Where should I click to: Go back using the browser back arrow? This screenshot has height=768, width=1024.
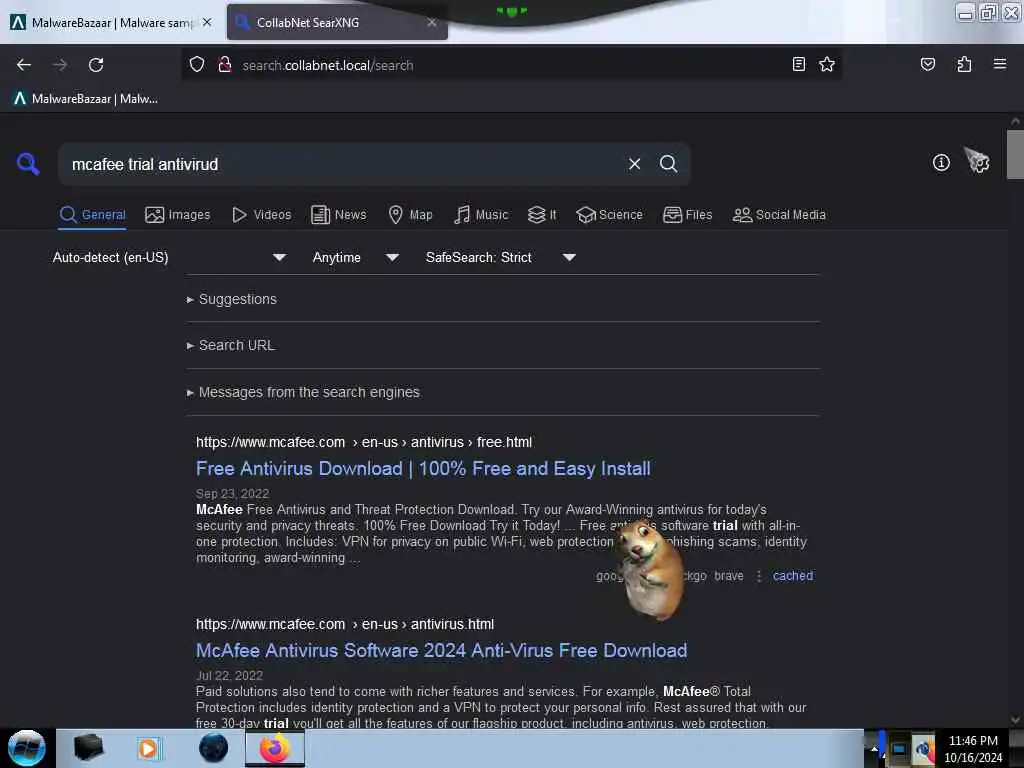pos(24,65)
